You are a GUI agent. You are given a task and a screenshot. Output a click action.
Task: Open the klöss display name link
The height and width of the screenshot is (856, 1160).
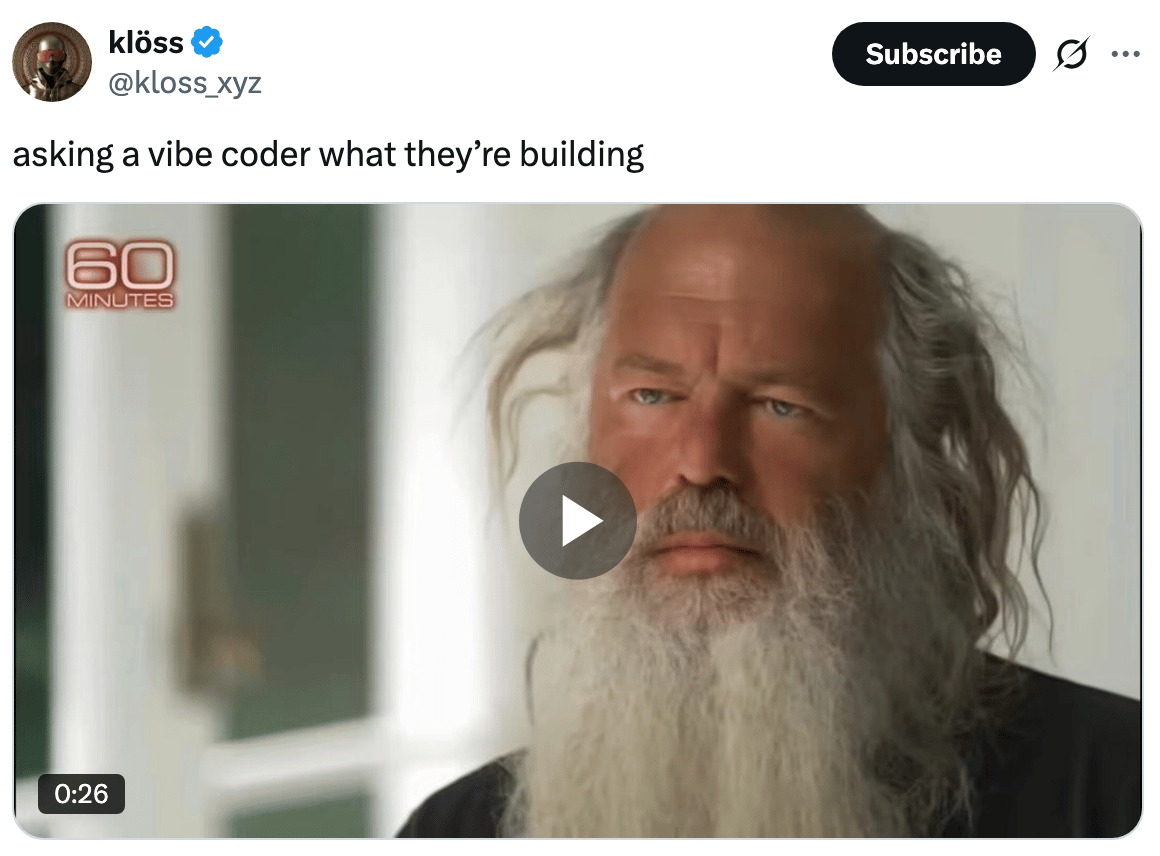[x=146, y=42]
